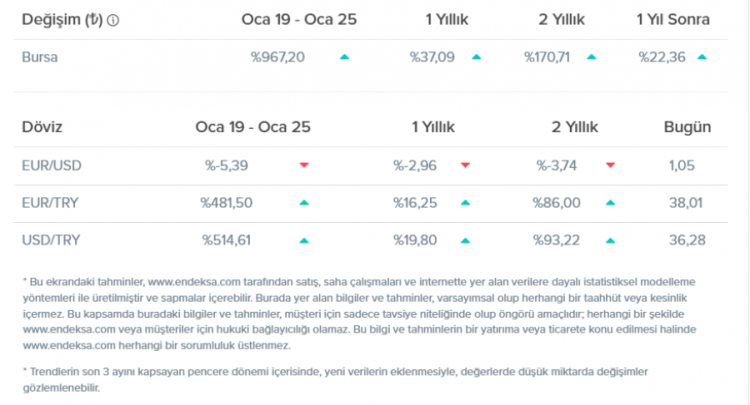Image resolution: width=750 pixels, height=405 pixels.
Task: Click the green arrow next to %514,61
Action: tap(304, 241)
